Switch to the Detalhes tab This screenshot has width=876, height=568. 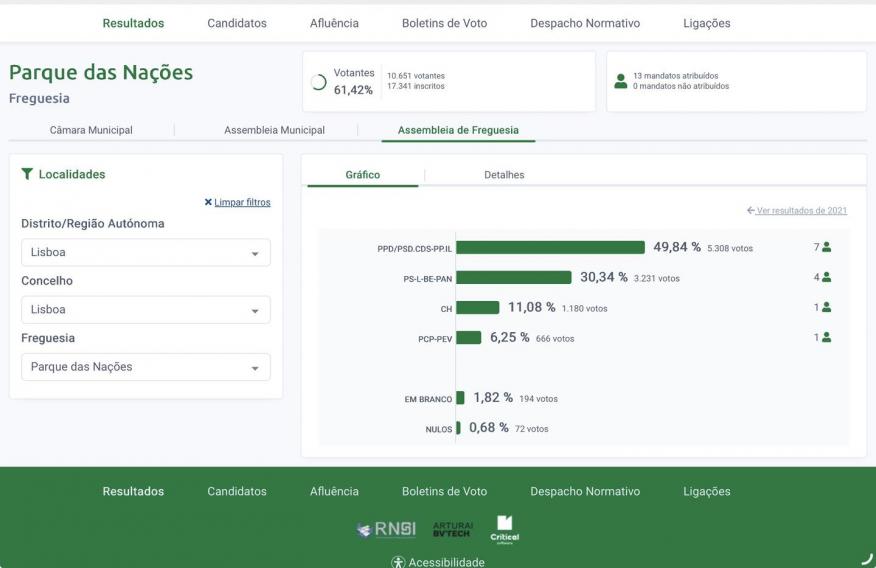tap(504, 175)
